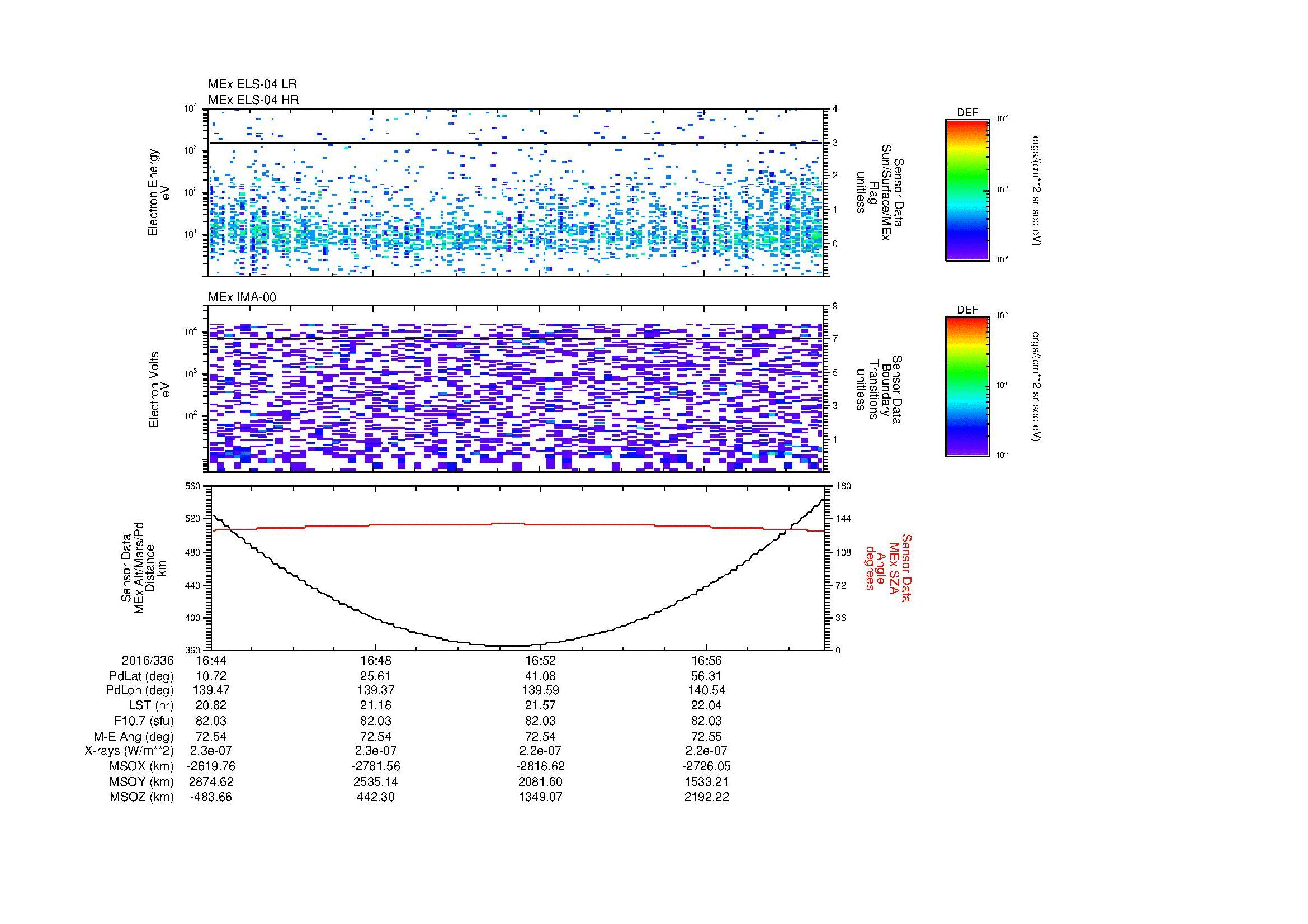Click the MSOZ value 1349.07
Image resolution: width=1308 pixels, height=924 pixels.
(x=541, y=797)
